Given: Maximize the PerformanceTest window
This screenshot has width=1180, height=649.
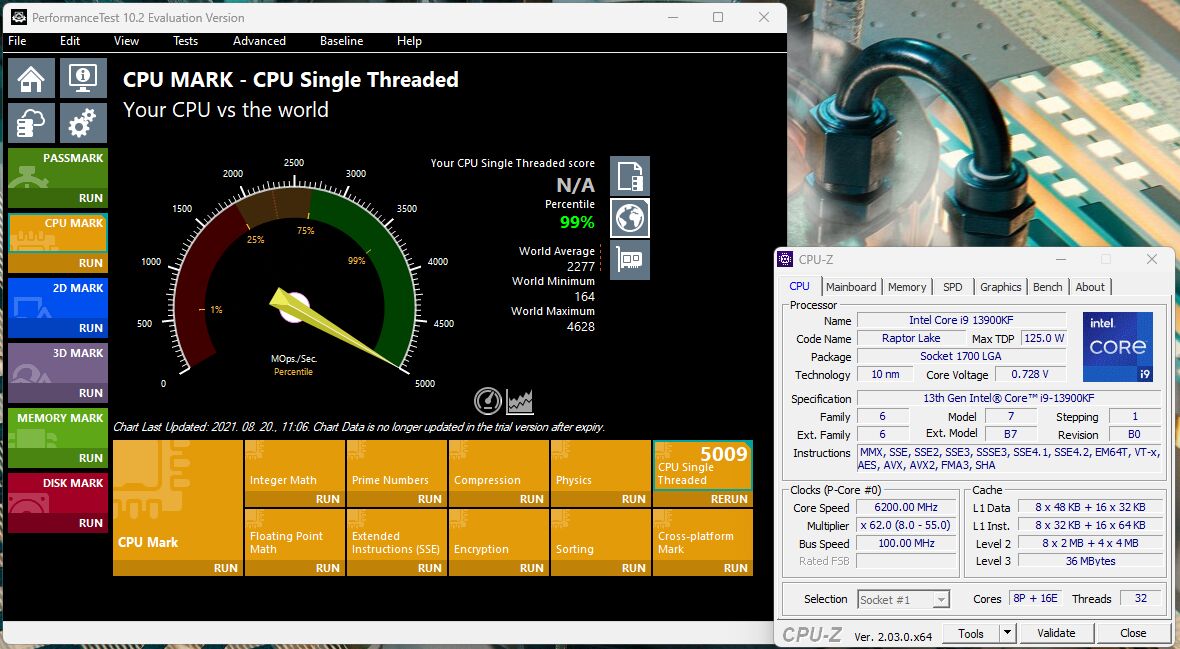Looking at the screenshot, I should click(x=718, y=17).
